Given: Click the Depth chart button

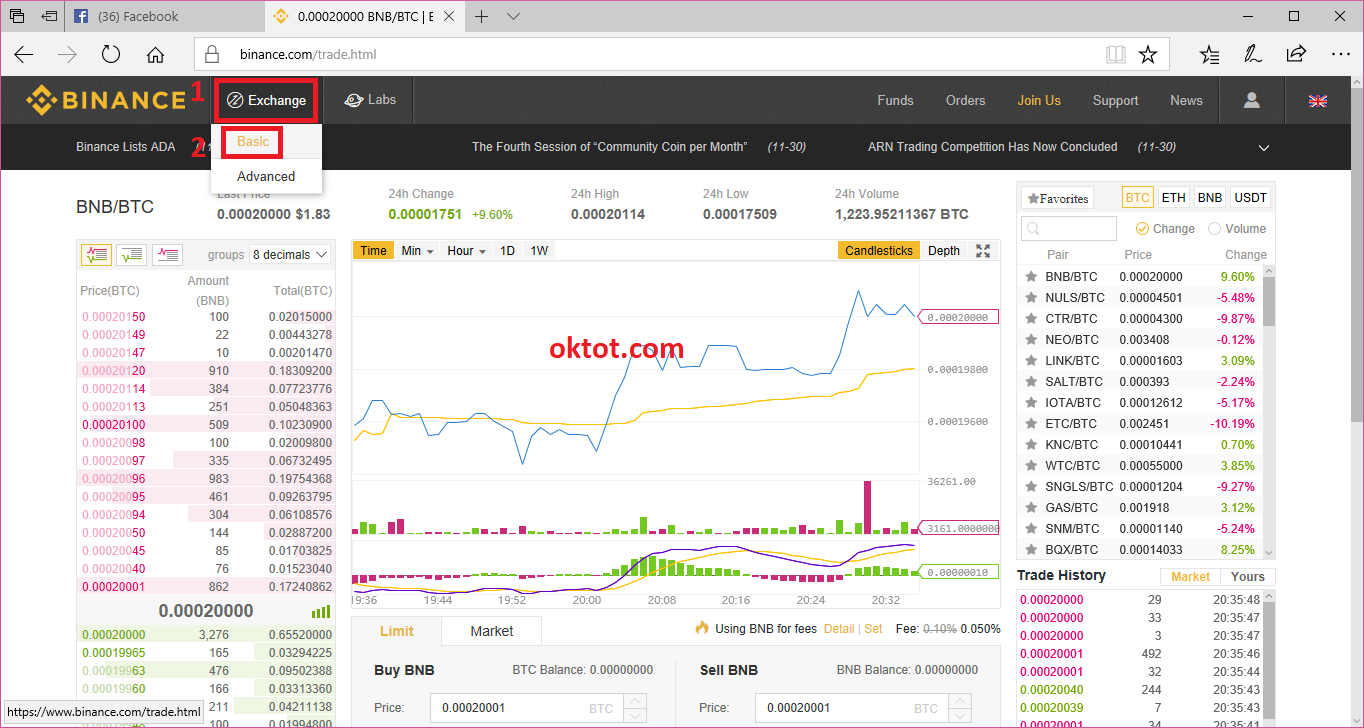Looking at the screenshot, I should click(943, 251).
